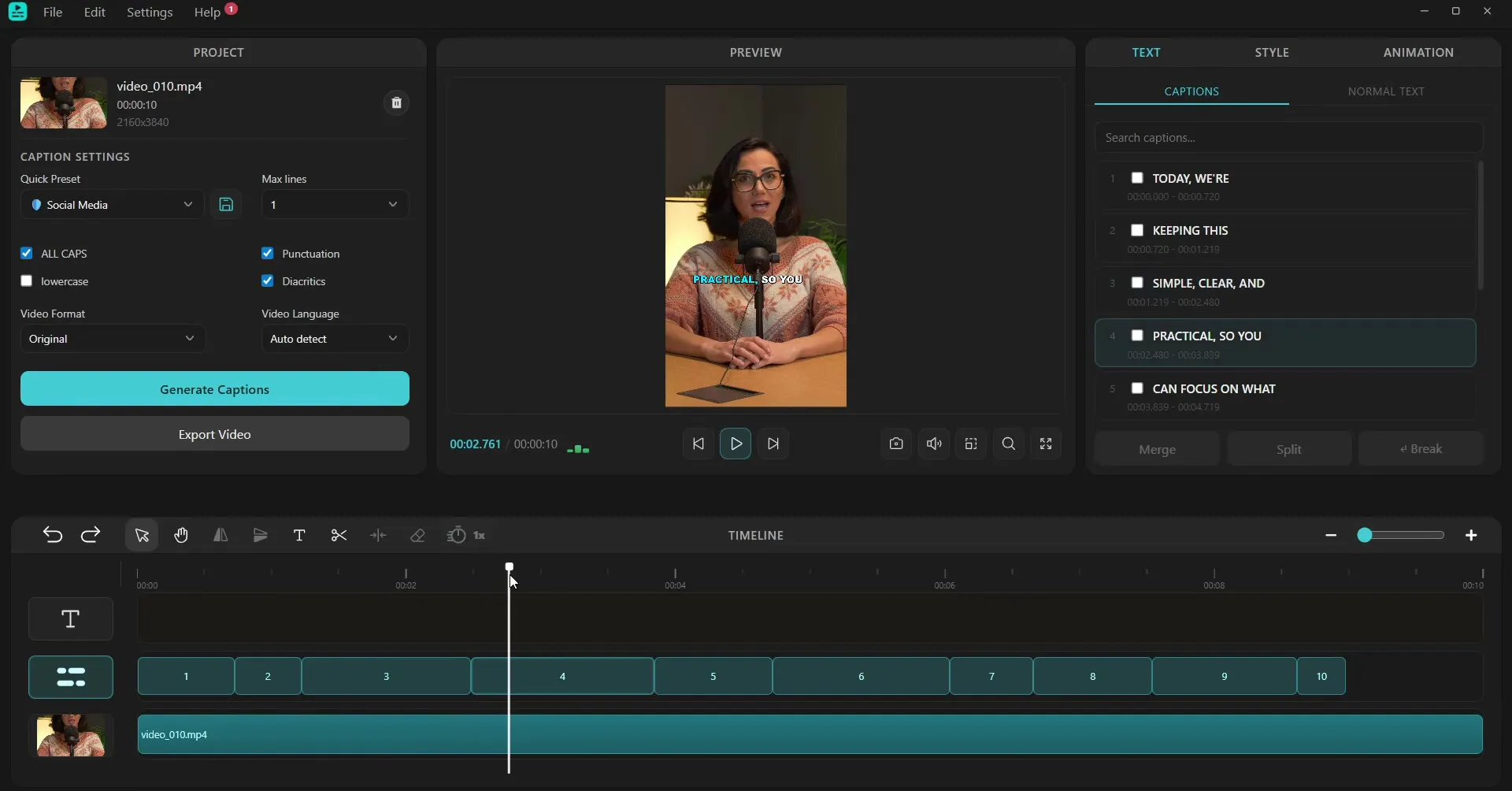Switch to the STYLE tab
The width and height of the screenshot is (1512, 791).
[1272, 53]
